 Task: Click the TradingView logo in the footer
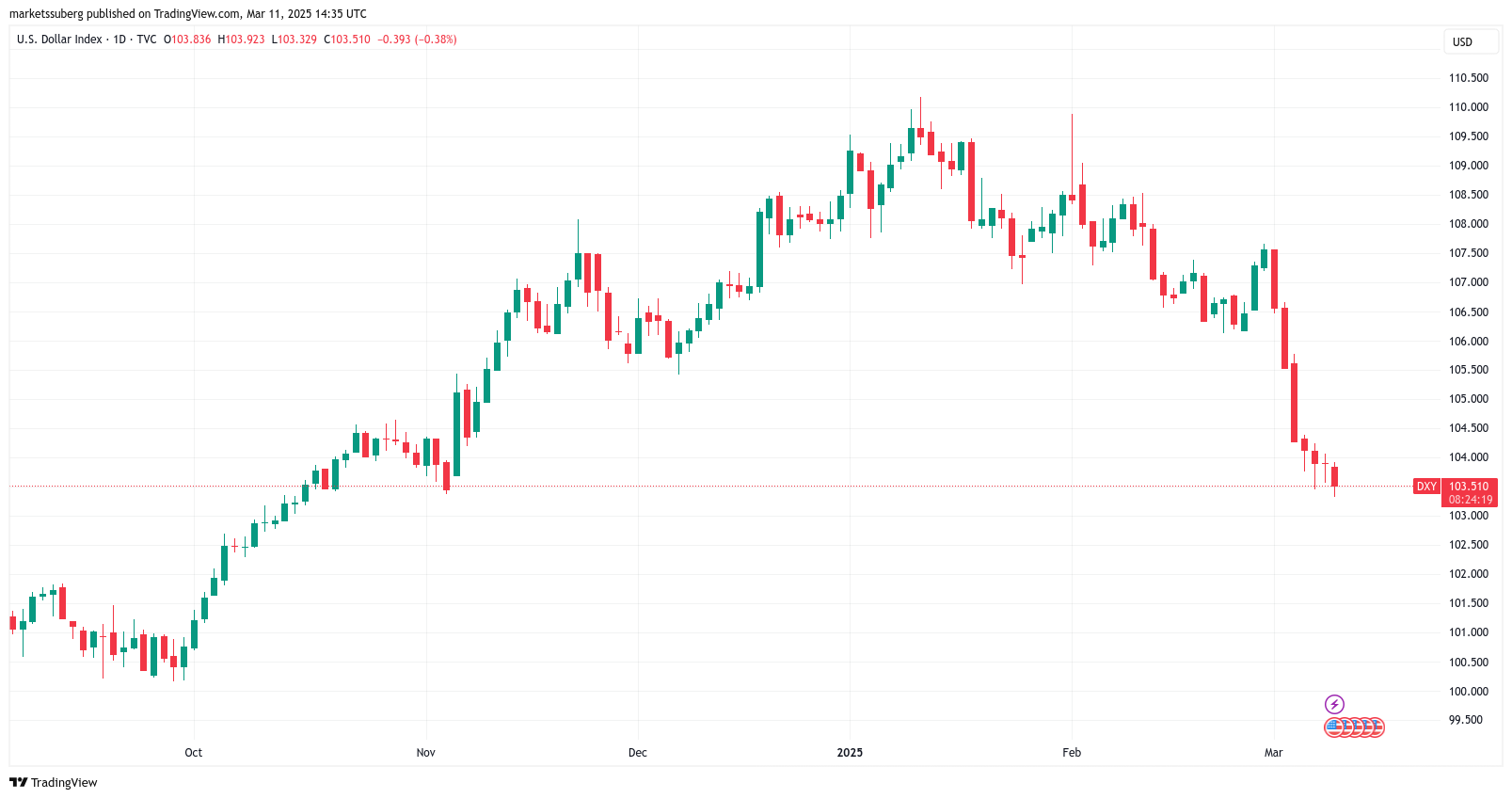pyautogui.click(x=18, y=782)
